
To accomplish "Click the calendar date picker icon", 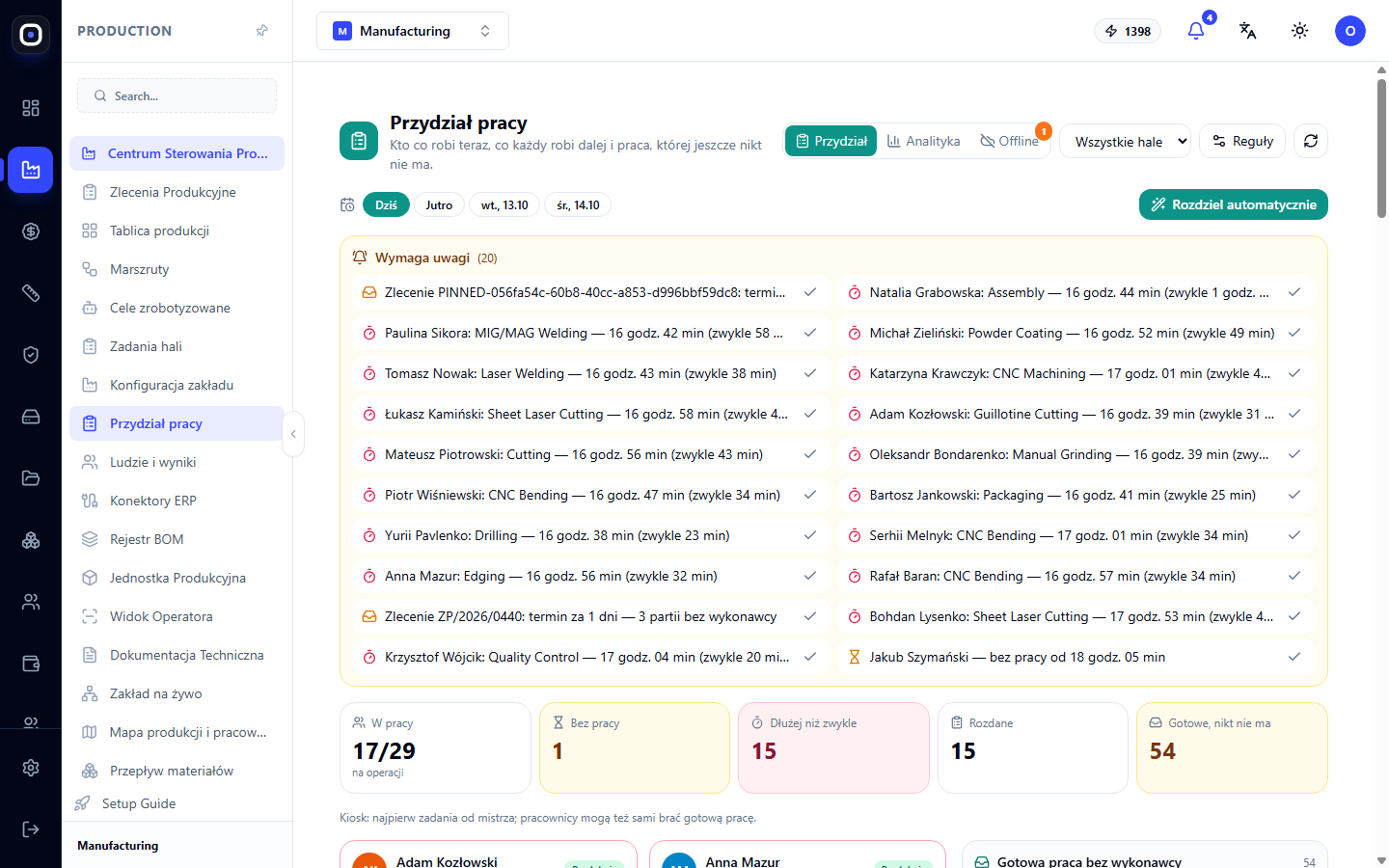I will 347,204.
